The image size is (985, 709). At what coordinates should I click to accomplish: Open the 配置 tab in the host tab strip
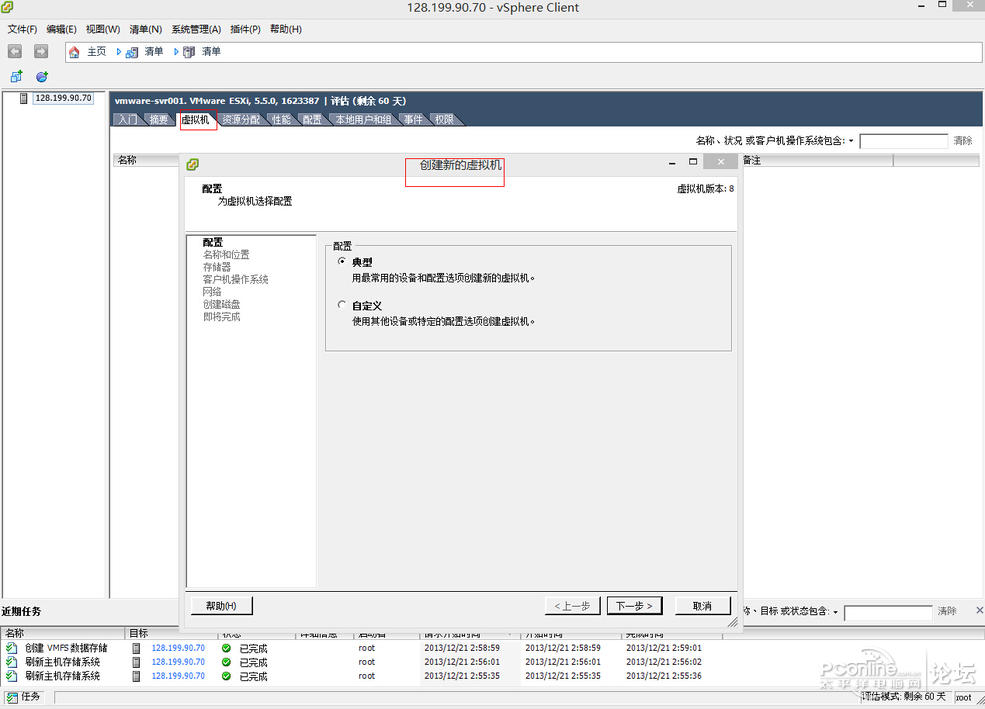coord(312,119)
